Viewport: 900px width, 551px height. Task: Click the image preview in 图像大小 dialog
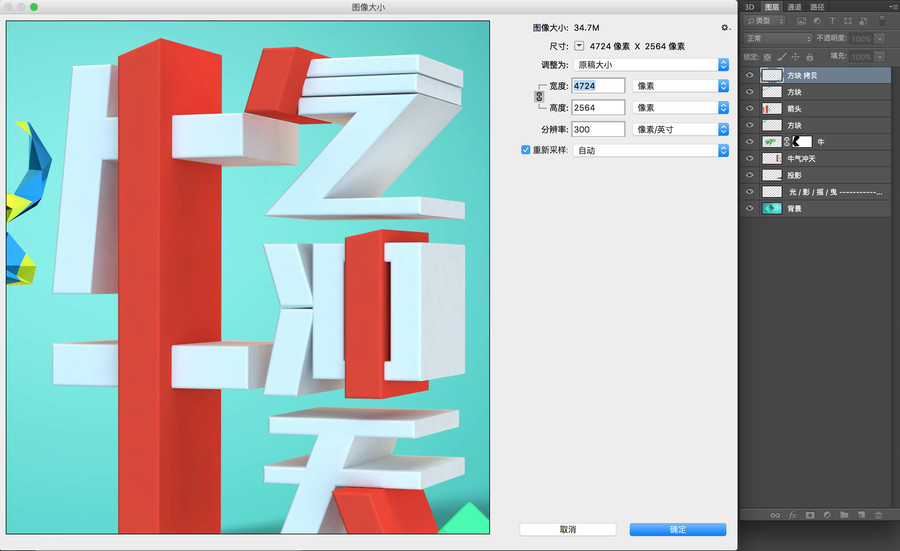248,277
